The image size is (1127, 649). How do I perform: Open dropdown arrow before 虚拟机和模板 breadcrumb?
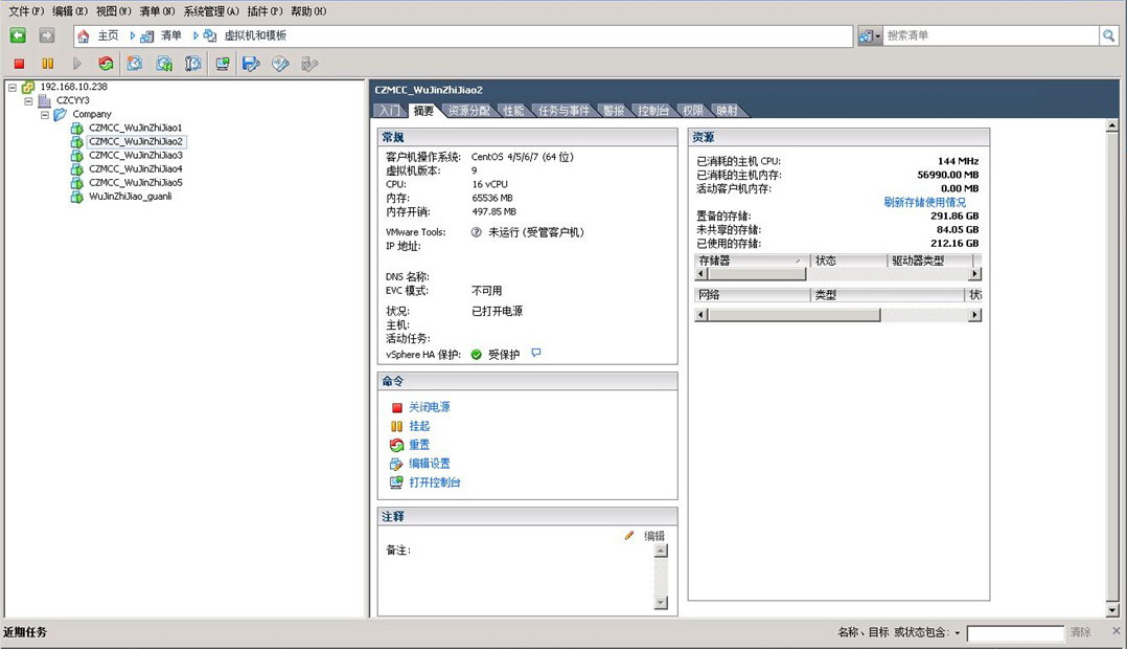[x=195, y=35]
